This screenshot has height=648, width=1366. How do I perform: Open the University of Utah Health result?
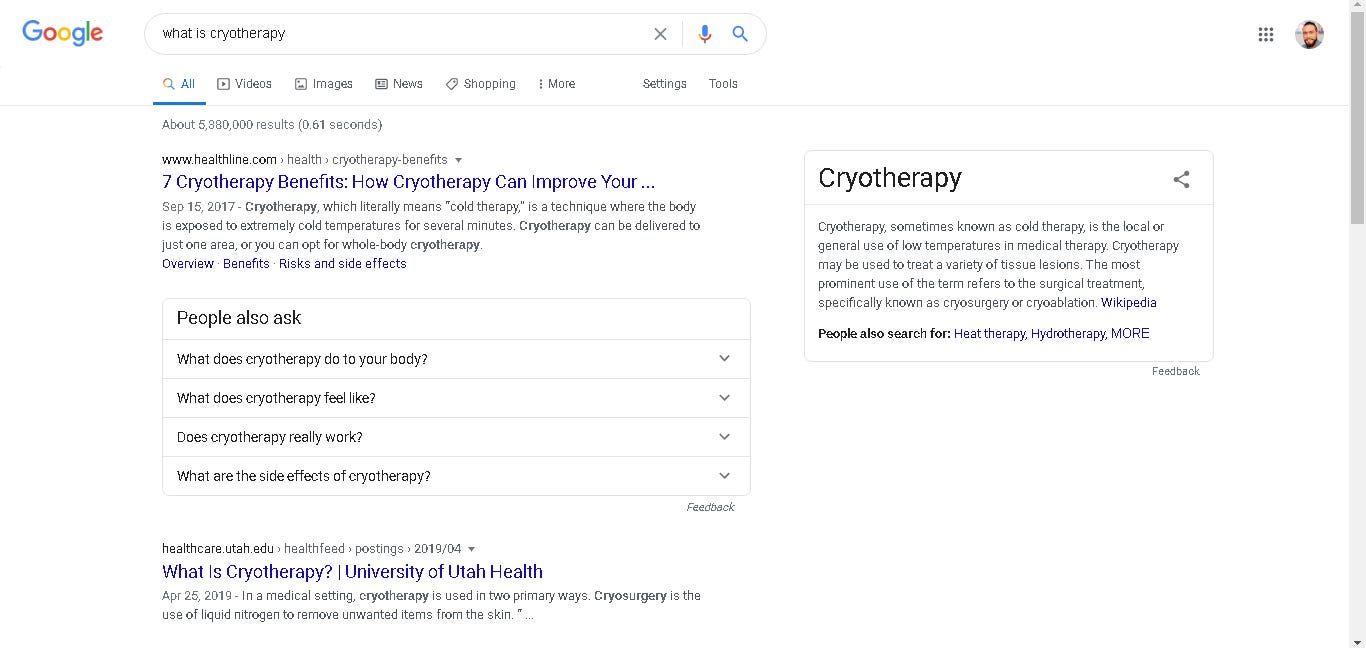pos(352,571)
